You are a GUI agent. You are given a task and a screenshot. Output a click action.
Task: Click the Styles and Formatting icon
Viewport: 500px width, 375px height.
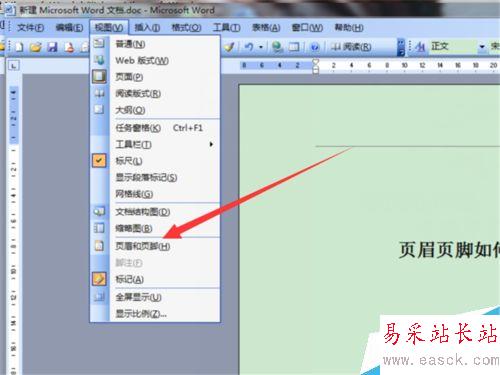(421, 47)
